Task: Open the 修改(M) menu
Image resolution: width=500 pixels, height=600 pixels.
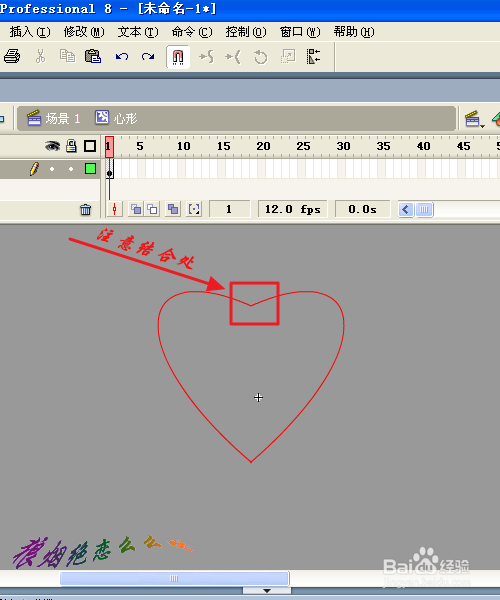Action: (84, 32)
